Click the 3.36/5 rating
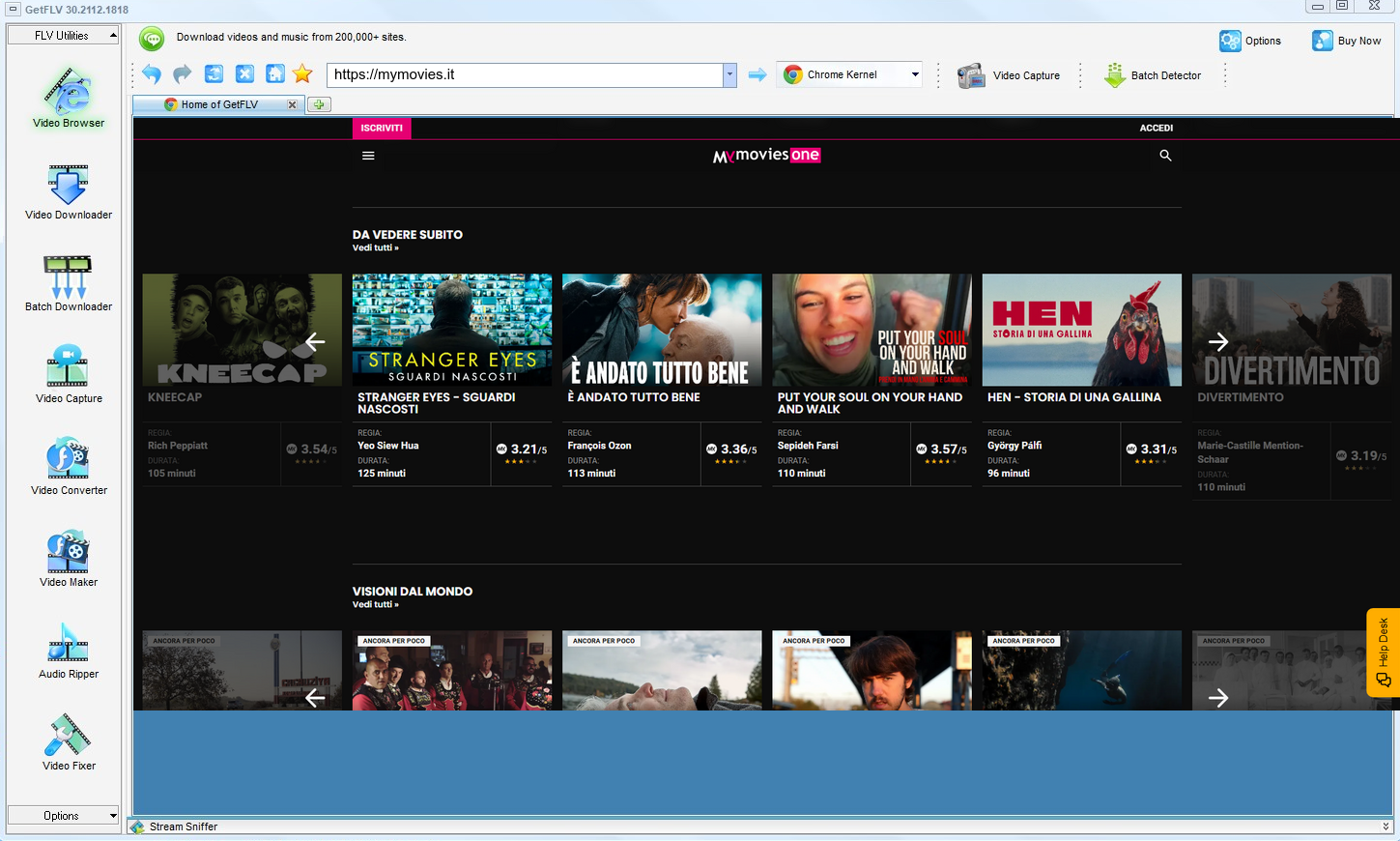1400x841 pixels. 731,449
